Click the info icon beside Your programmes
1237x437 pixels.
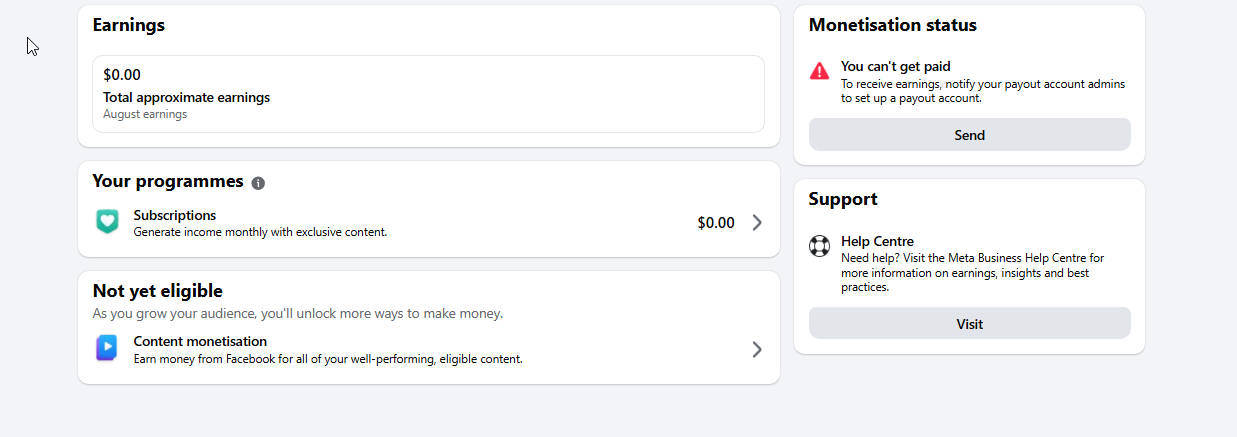tap(258, 183)
